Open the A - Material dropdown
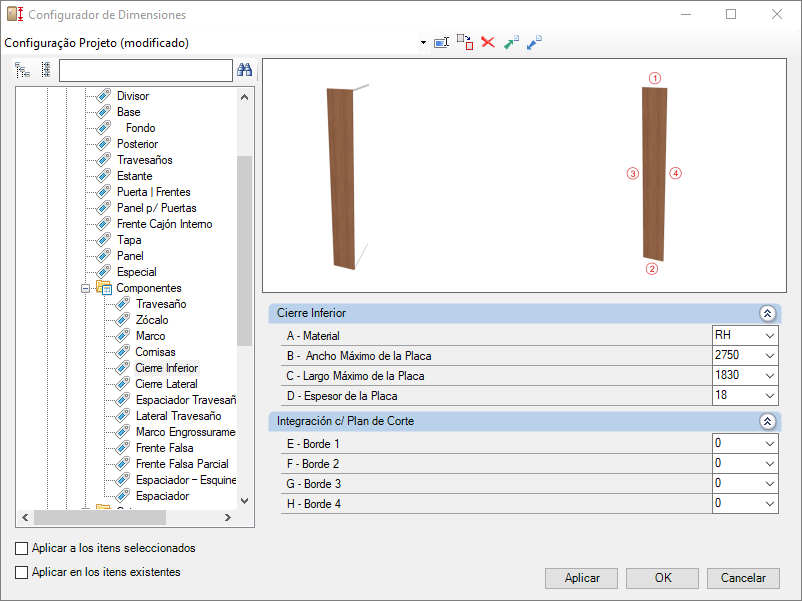 [768, 336]
